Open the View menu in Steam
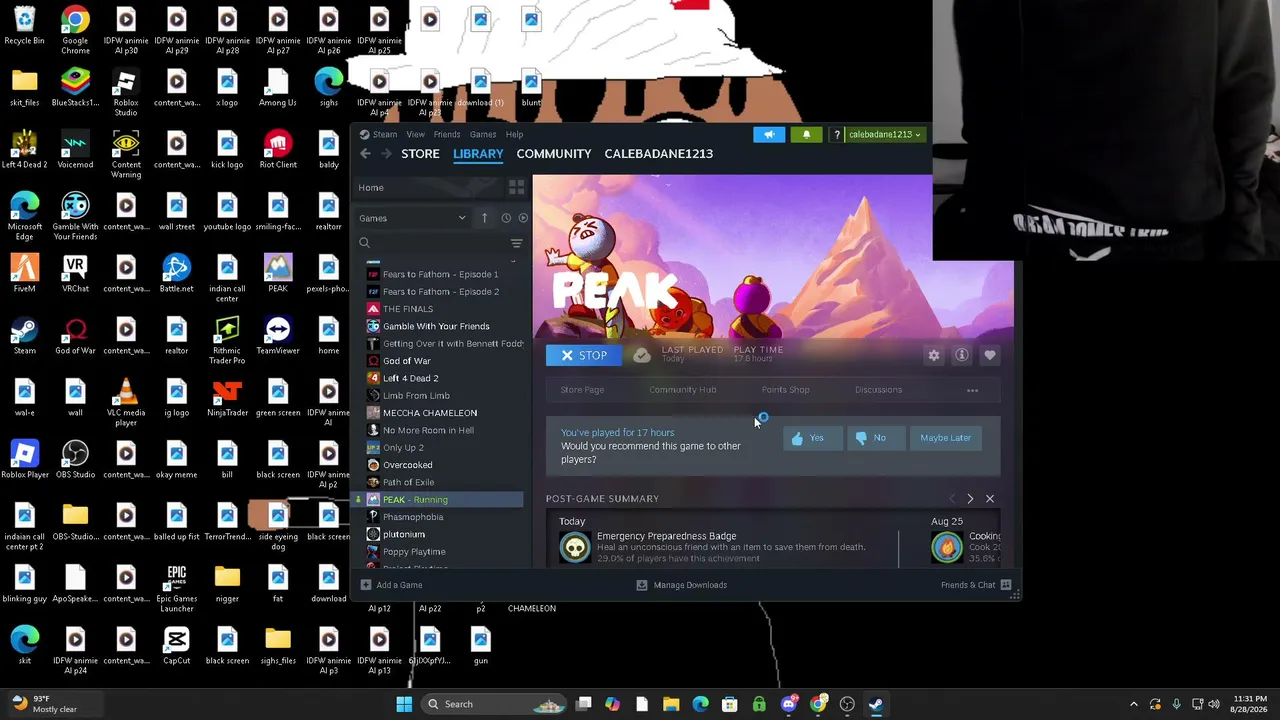The height and width of the screenshot is (720, 1280). (415, 135)
